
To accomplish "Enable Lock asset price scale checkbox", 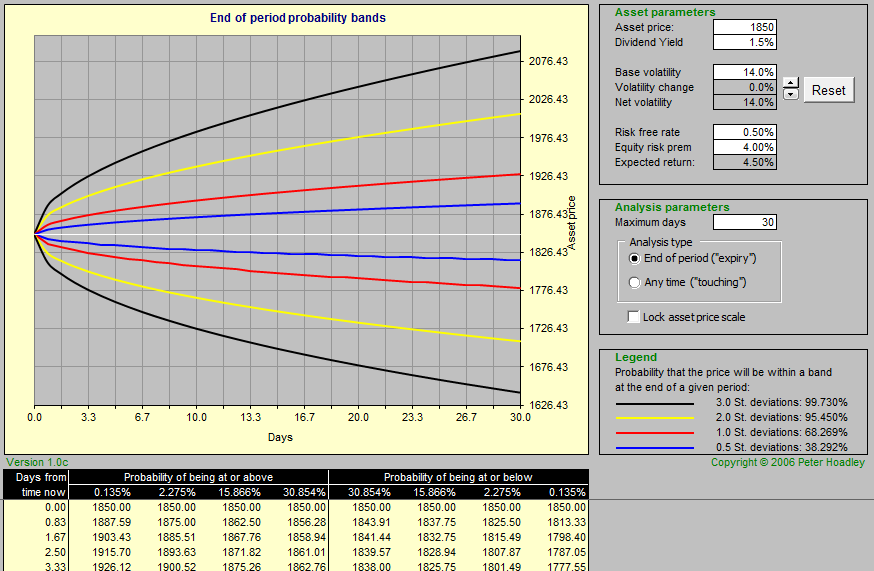I will pyautogui.click(x=634, y=317).
